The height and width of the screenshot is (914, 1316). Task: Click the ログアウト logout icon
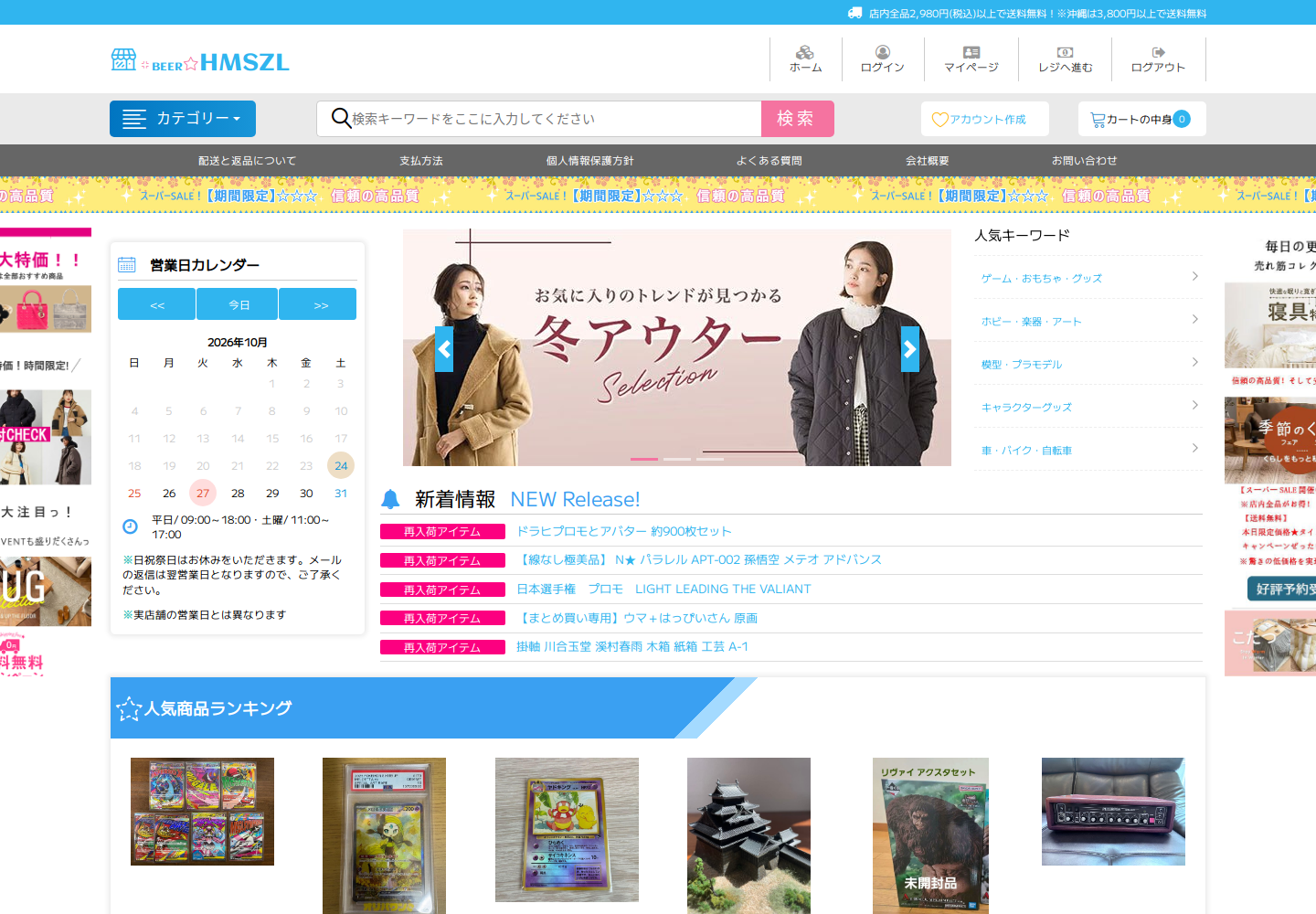point(1159,52)
